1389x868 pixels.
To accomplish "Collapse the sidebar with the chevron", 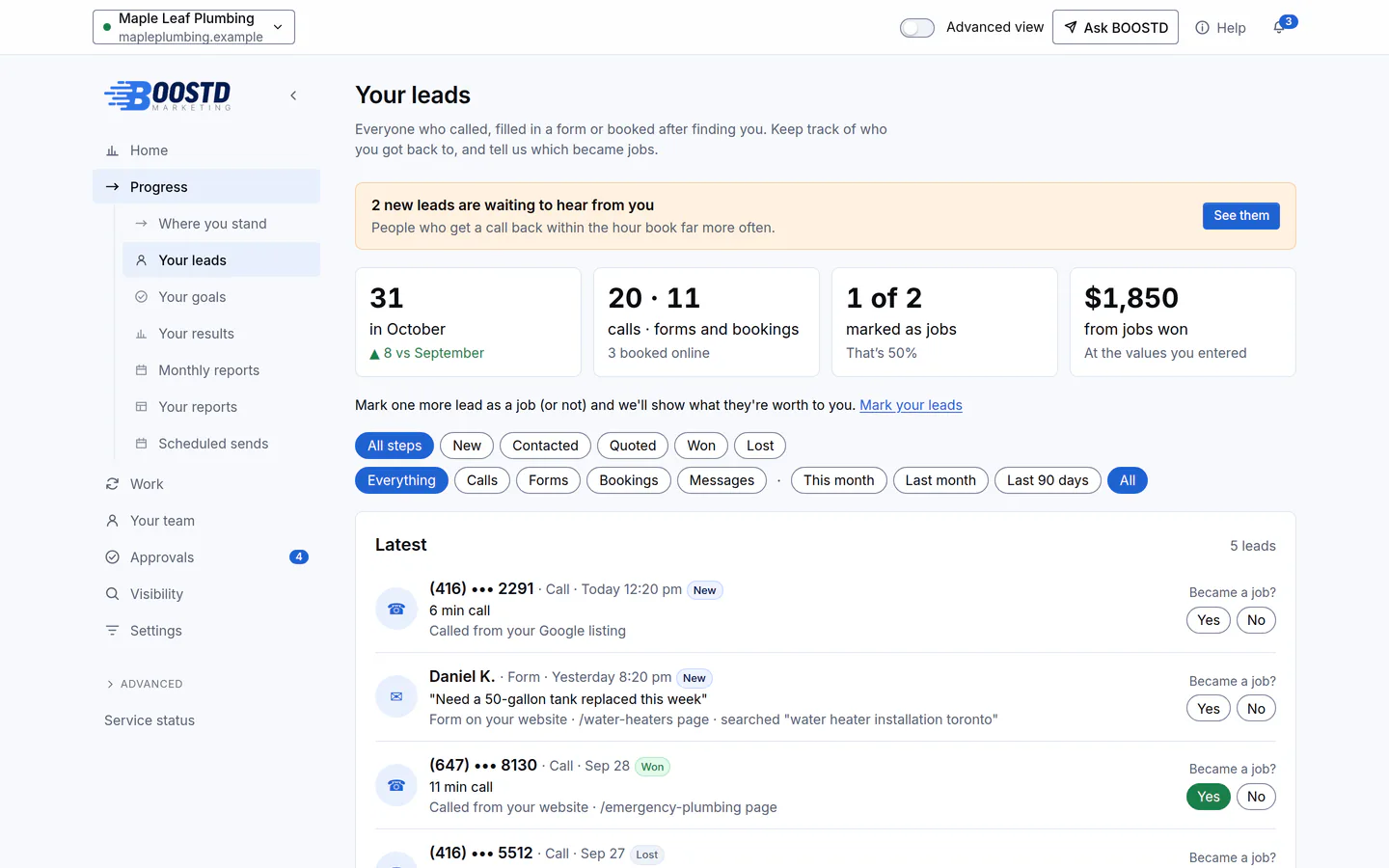I will [293, 95].
